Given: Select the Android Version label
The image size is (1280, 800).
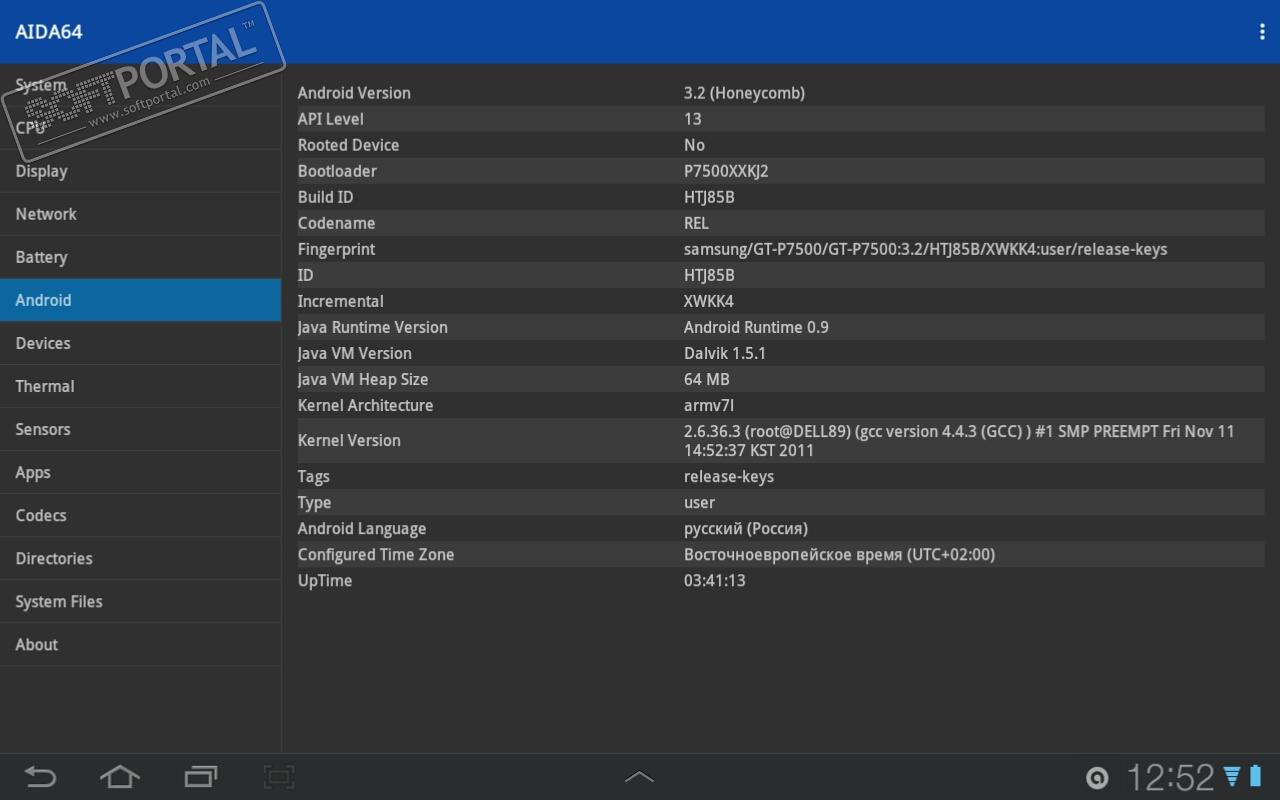Looking at the screenshot, I should coord(354,93).
